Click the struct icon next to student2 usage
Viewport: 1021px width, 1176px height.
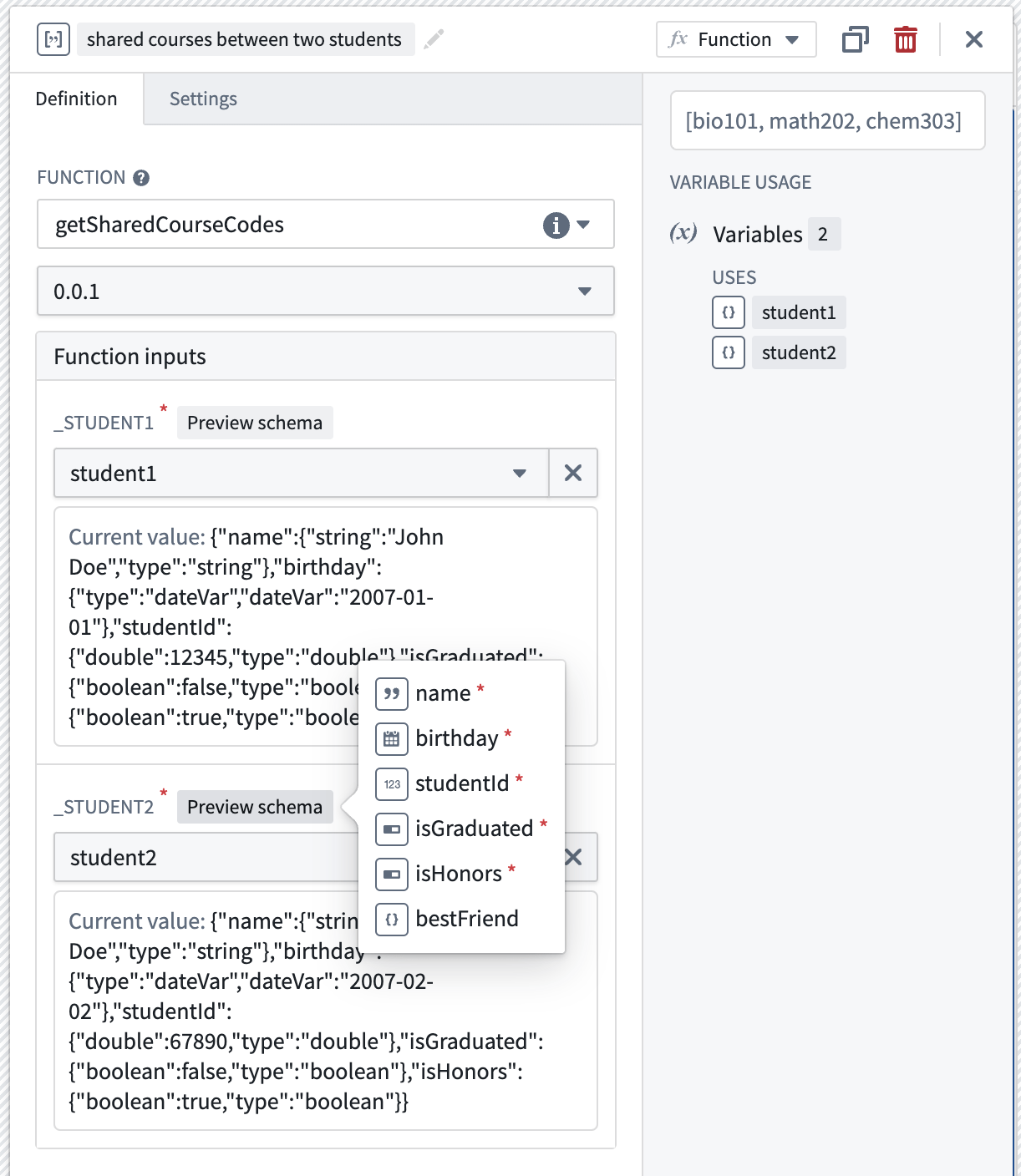coord(729,352)
